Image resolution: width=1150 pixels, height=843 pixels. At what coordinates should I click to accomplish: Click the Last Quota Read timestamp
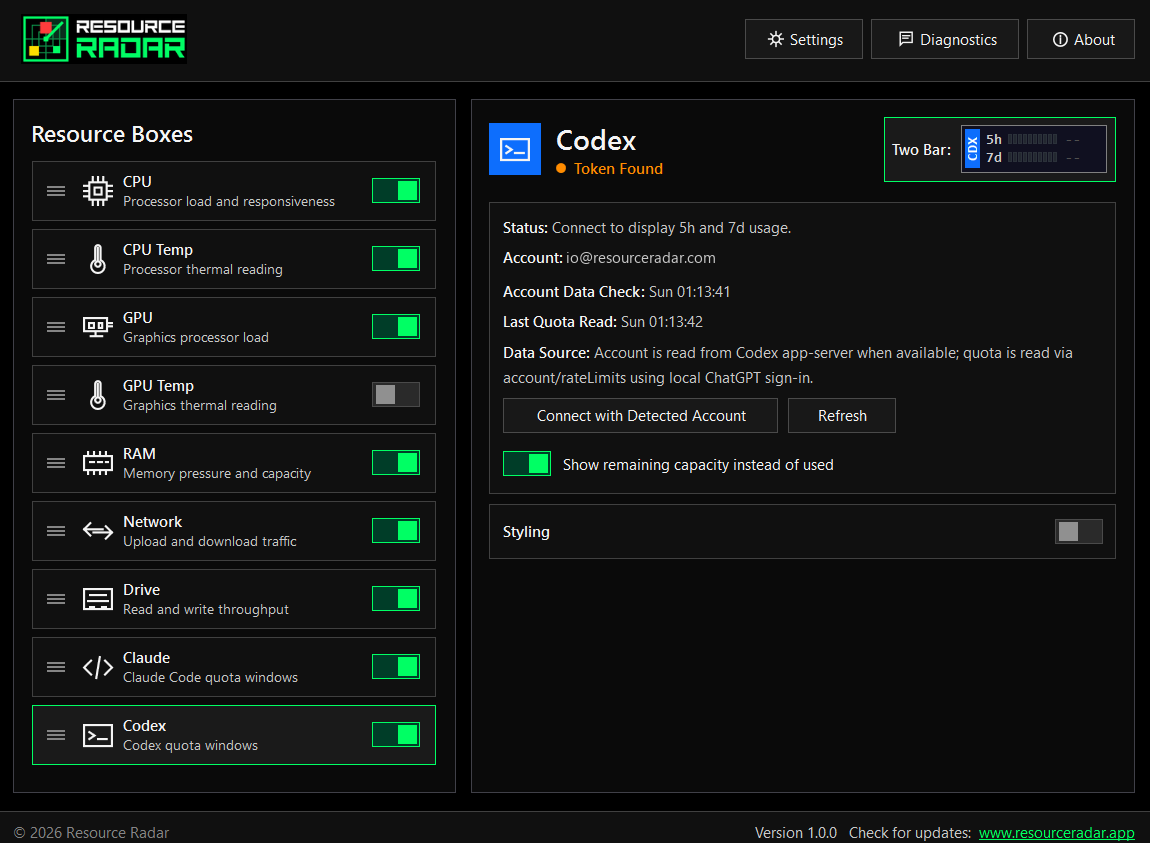pos(662,322)
